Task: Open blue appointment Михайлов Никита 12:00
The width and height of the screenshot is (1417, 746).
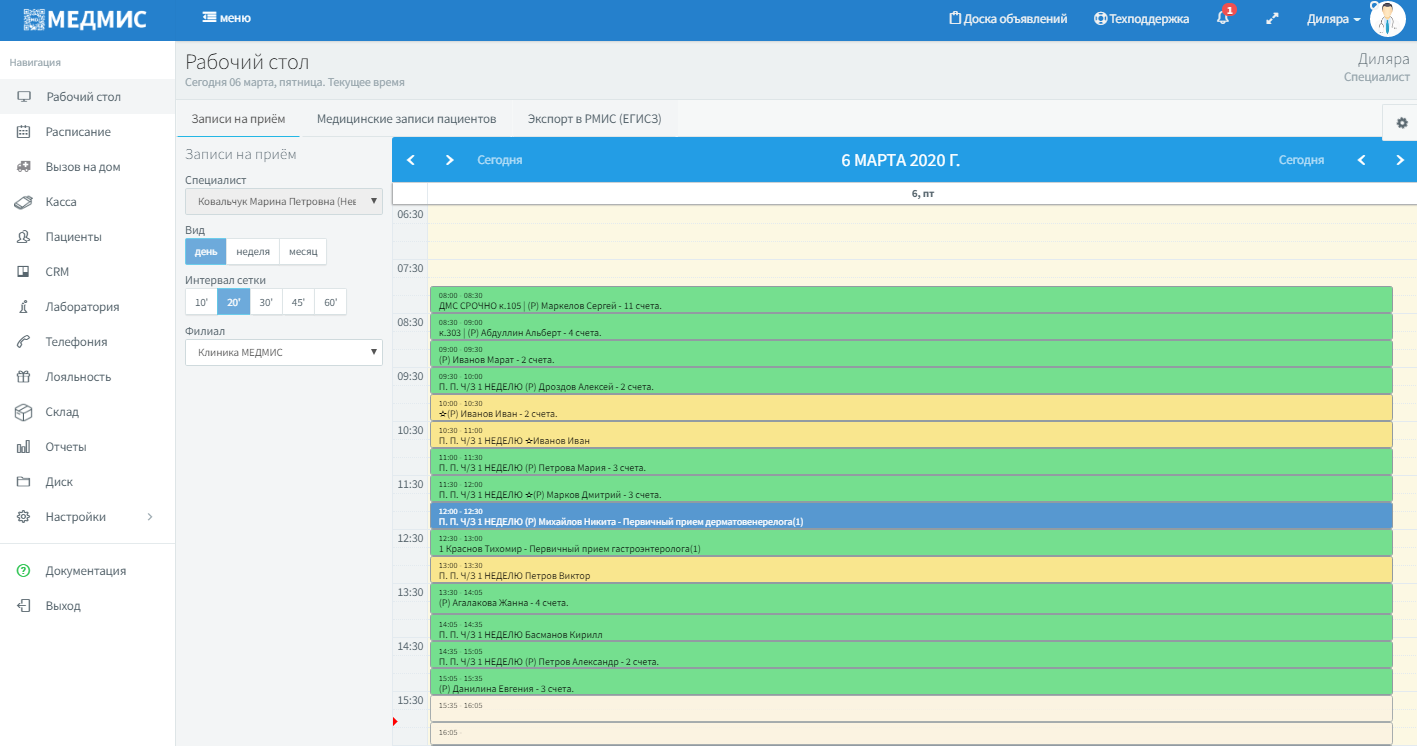Action: tap(911, 516)
